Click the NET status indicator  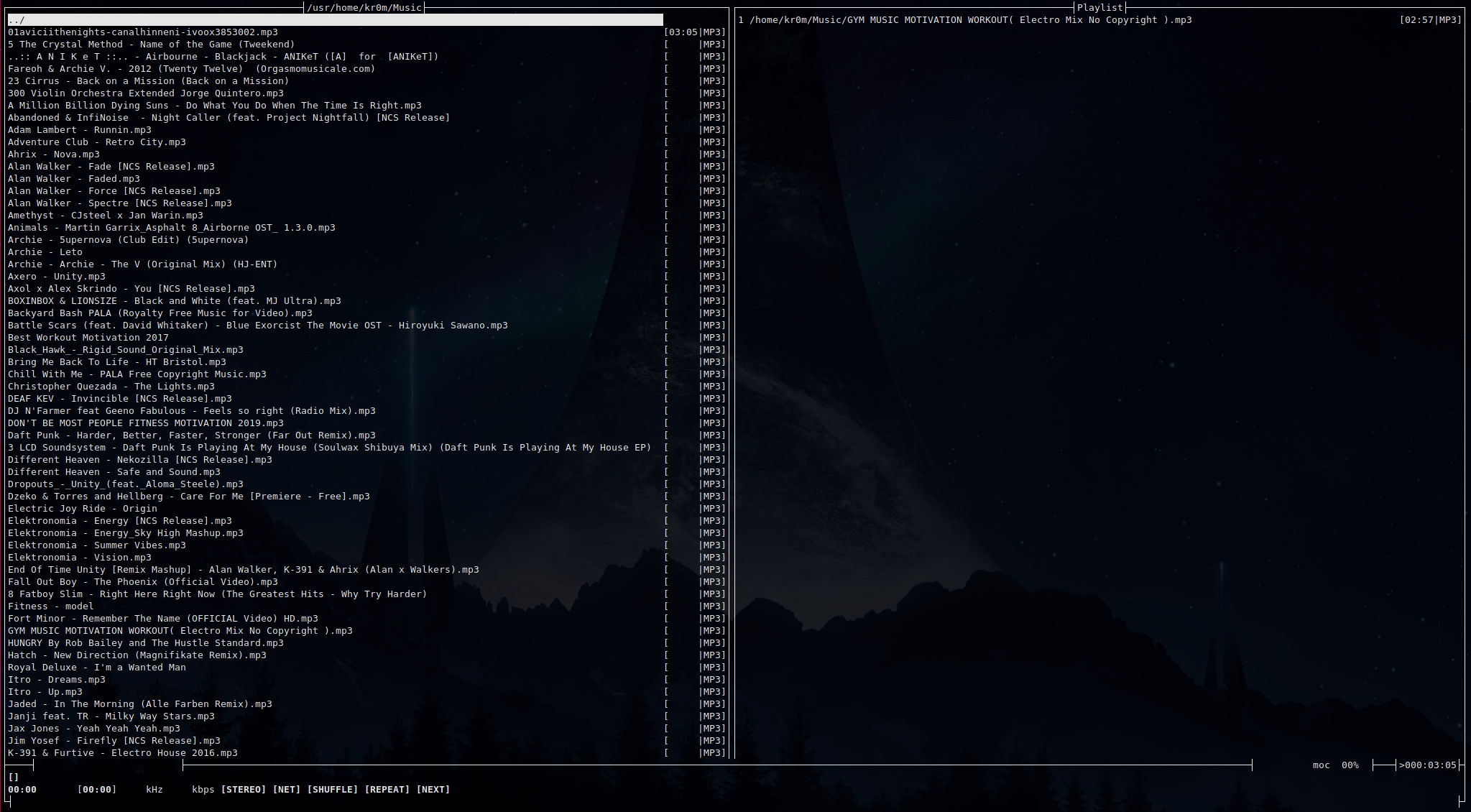tap(286, 789)
